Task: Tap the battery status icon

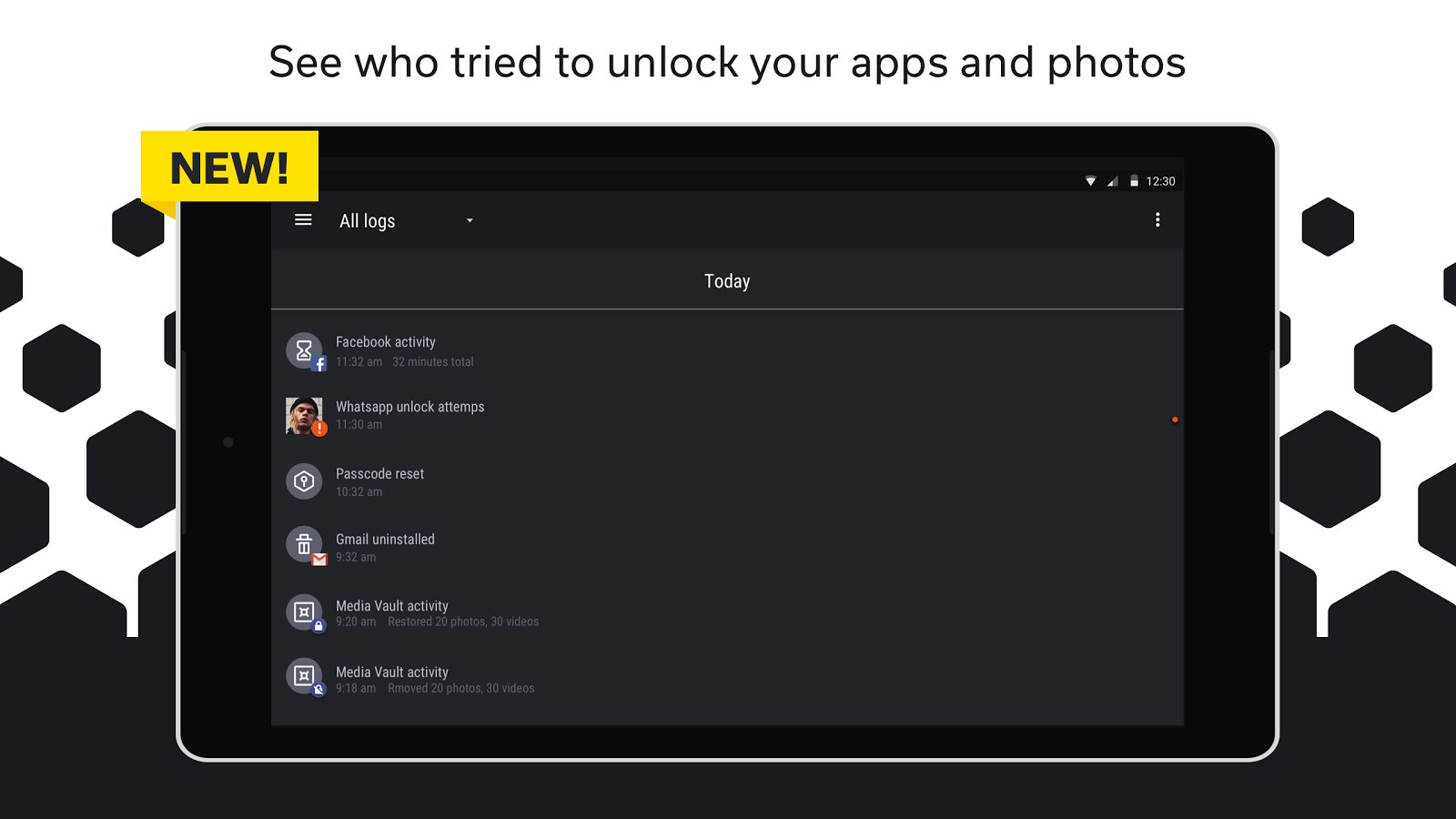Action: pos(1134,181)
